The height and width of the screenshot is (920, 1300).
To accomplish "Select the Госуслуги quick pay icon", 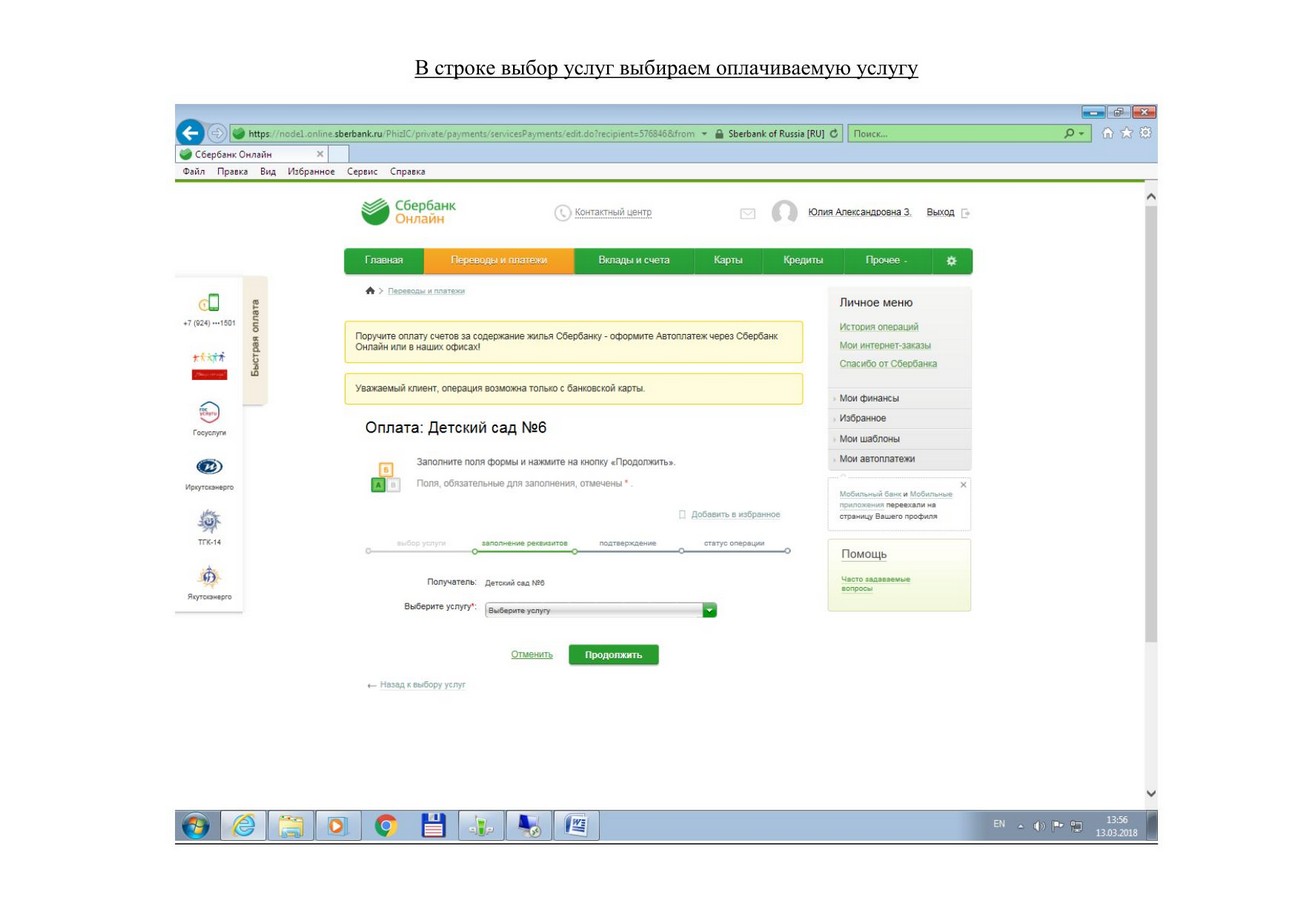I will [x=209, y=412].
